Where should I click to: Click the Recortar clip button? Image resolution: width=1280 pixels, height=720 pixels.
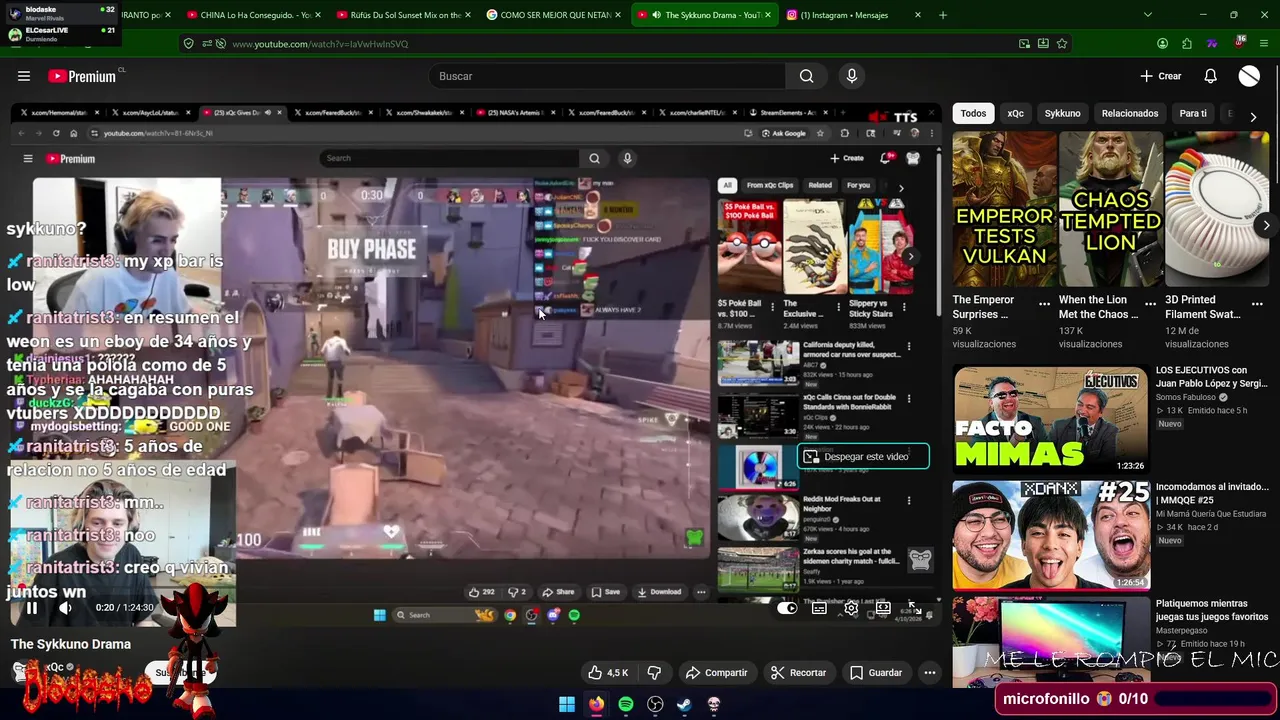[x=798, y=673]
